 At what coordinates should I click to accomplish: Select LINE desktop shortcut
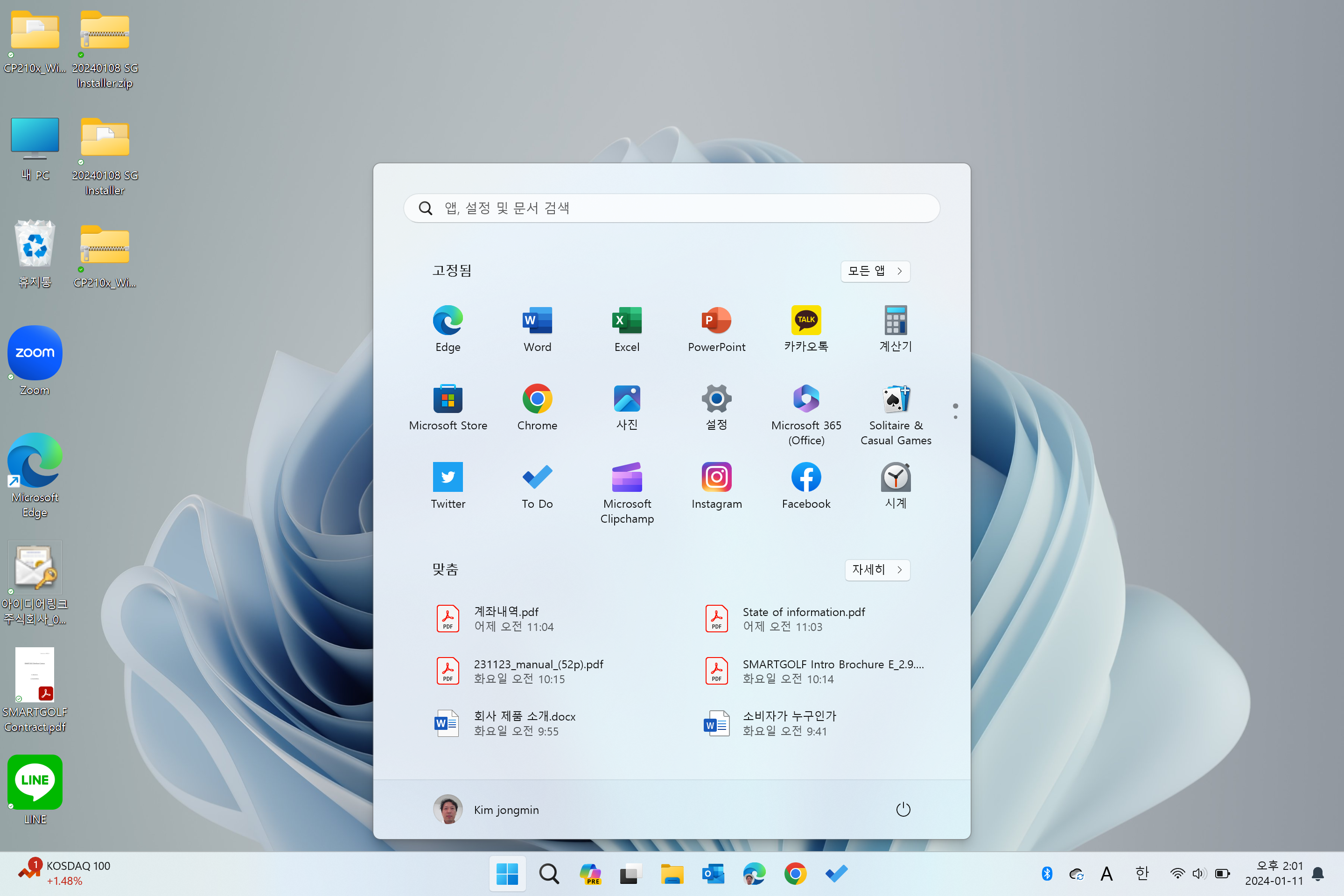point(35,790)
